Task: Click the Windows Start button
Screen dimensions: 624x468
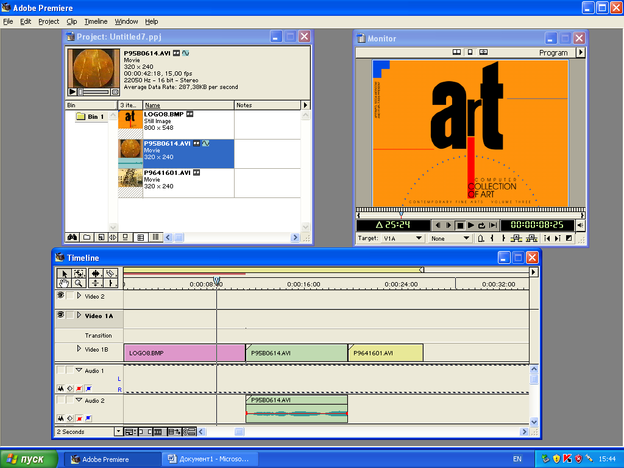Action: tap(29, 458)
